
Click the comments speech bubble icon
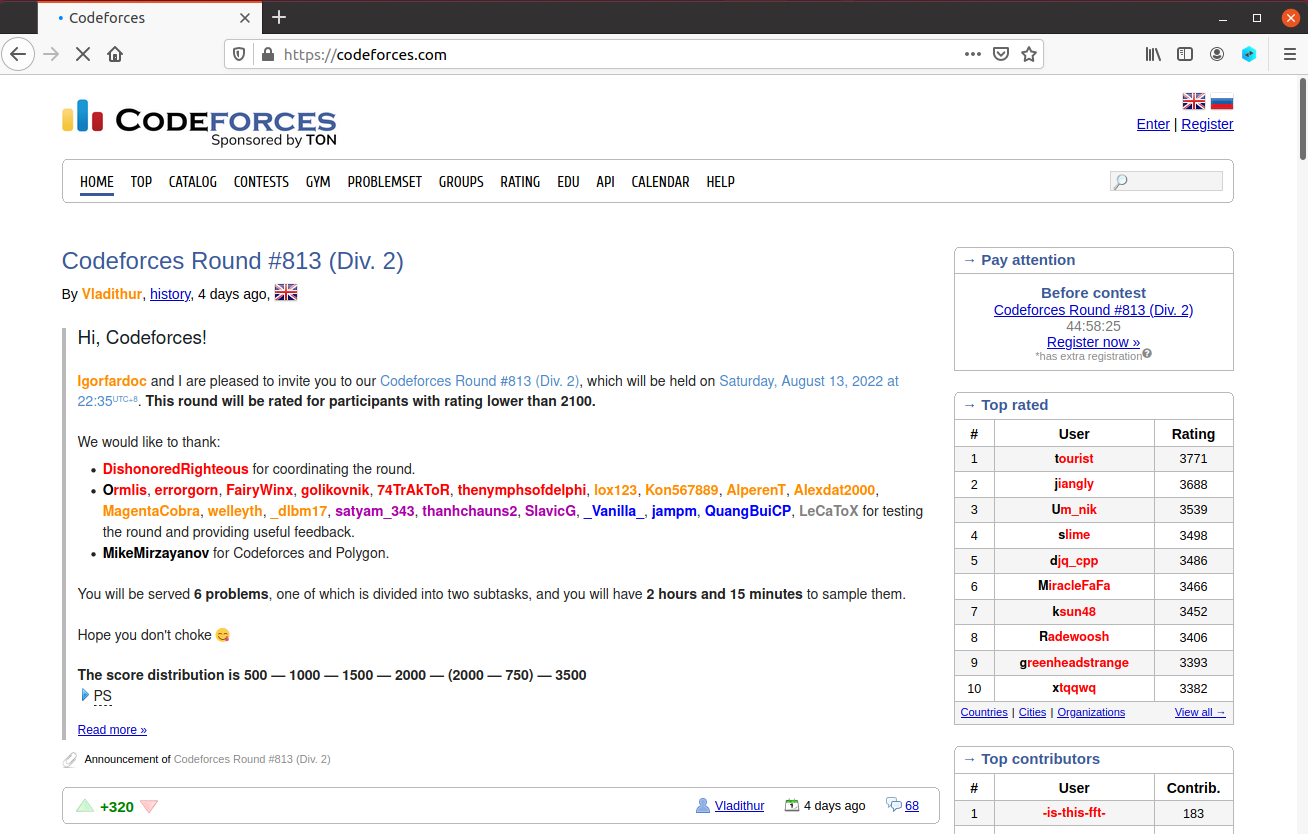click(x=894, y=805)
